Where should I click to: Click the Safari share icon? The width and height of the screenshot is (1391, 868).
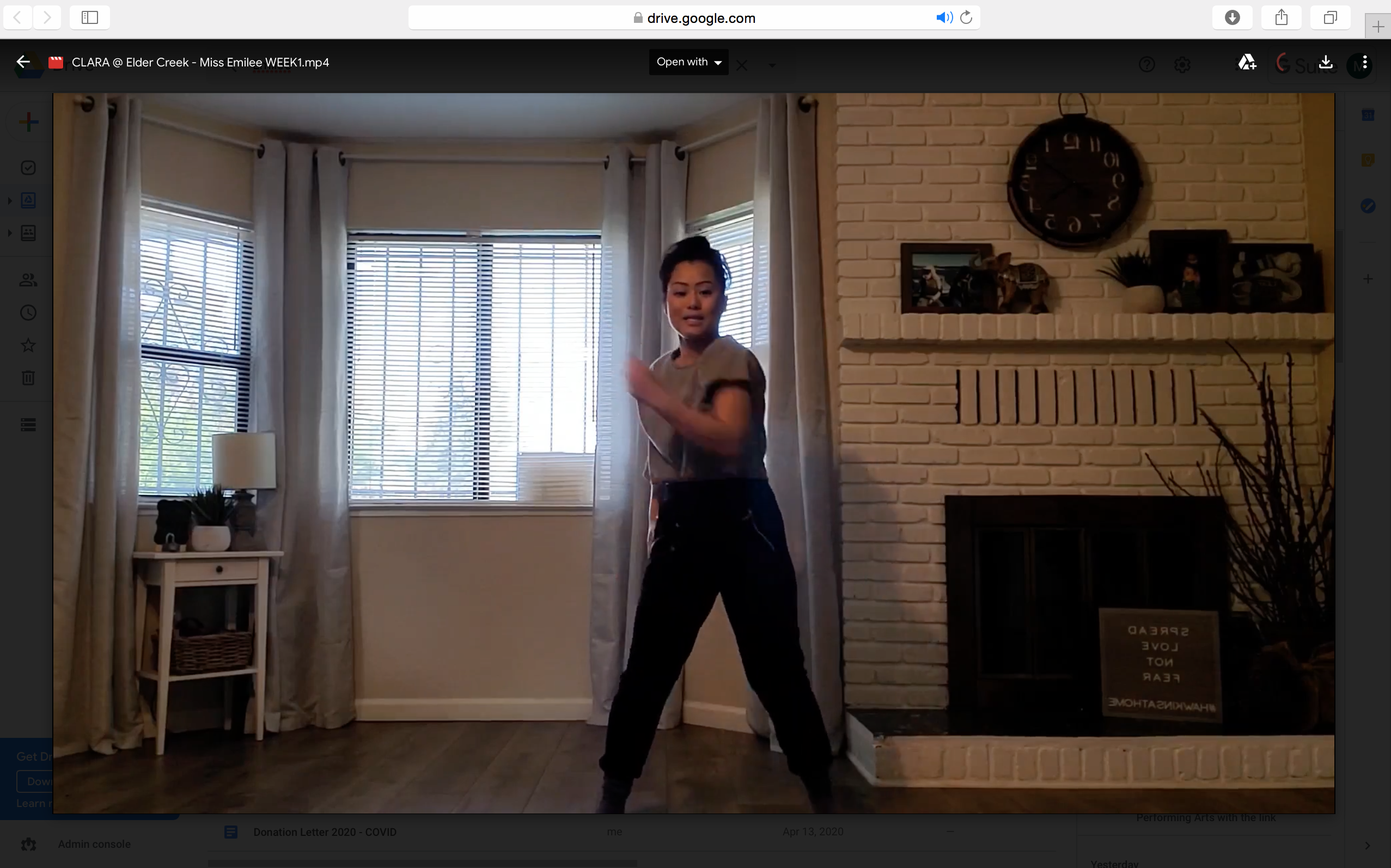tap(1282, 18)
